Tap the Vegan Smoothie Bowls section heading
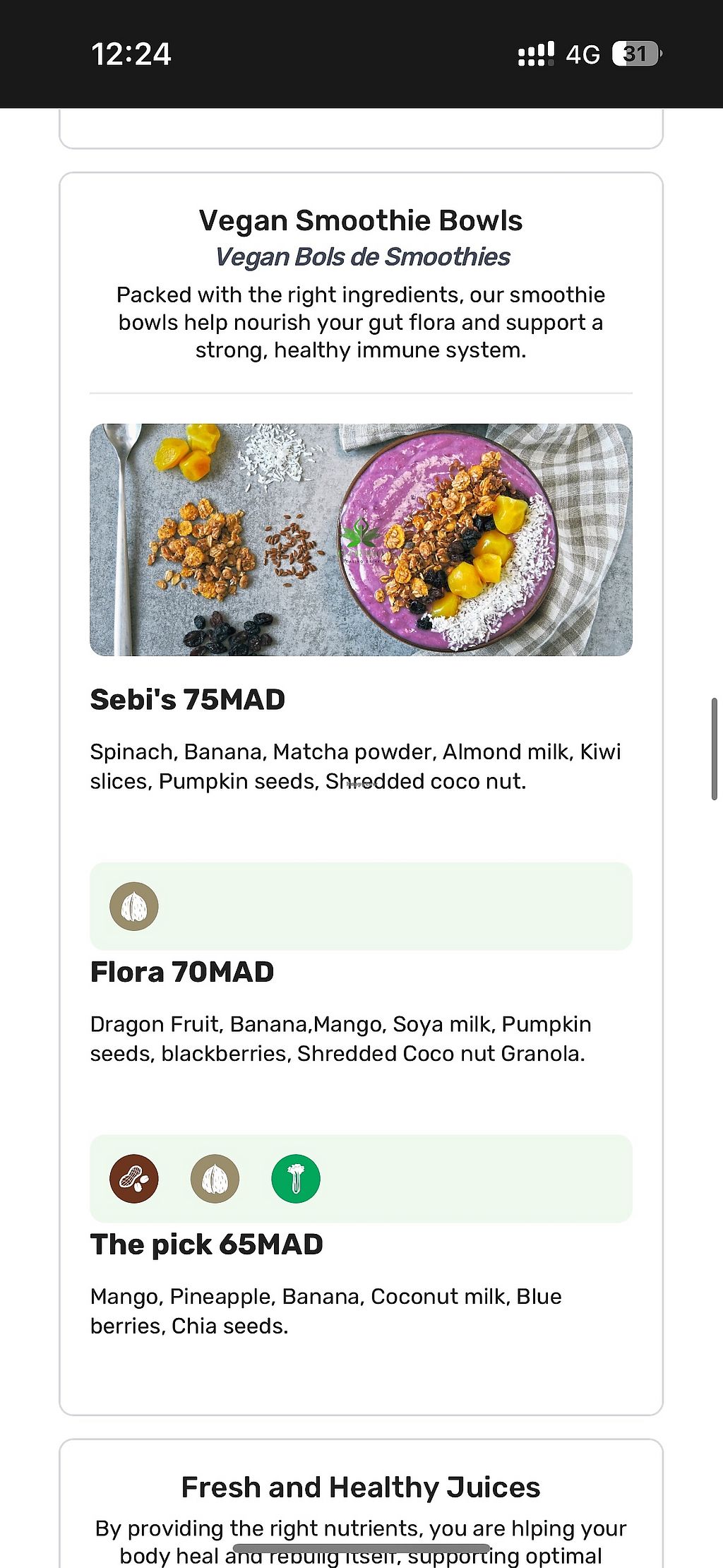This screenshot has height=1568, width=723. pos(361,221)
